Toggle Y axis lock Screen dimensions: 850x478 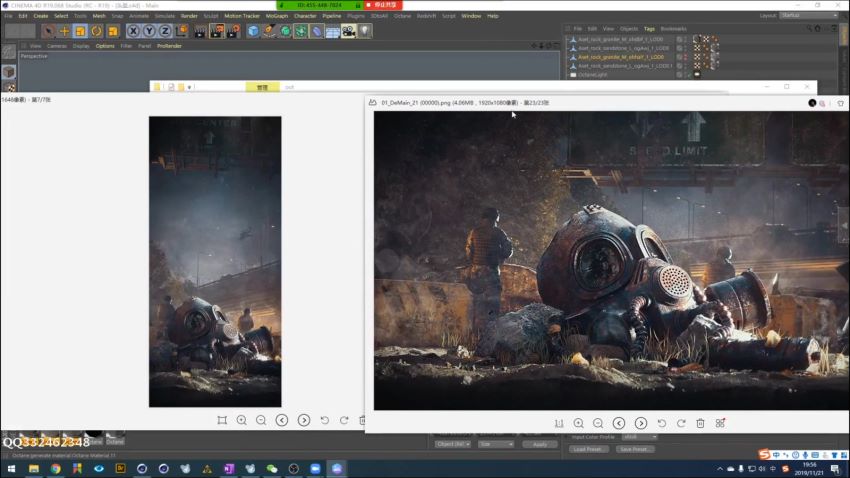[x=149, y=31]
